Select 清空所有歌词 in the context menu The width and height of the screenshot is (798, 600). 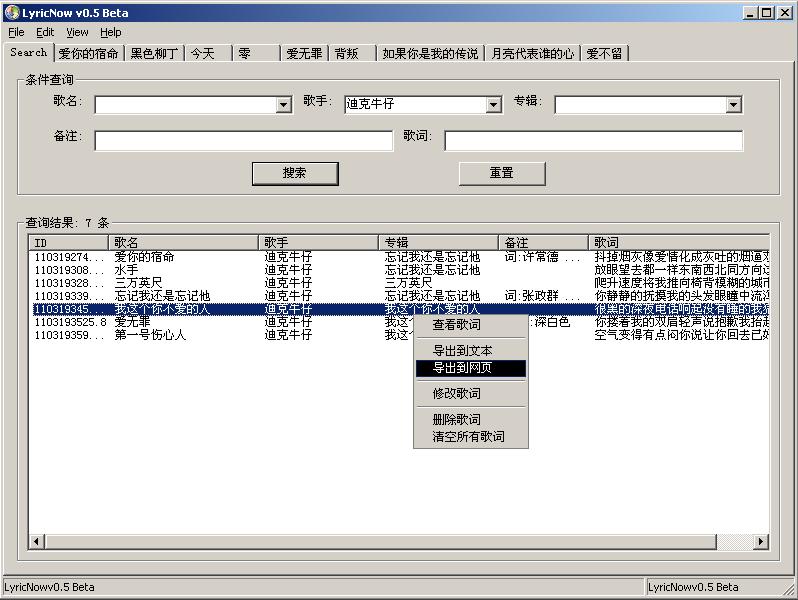pos(468,437)
